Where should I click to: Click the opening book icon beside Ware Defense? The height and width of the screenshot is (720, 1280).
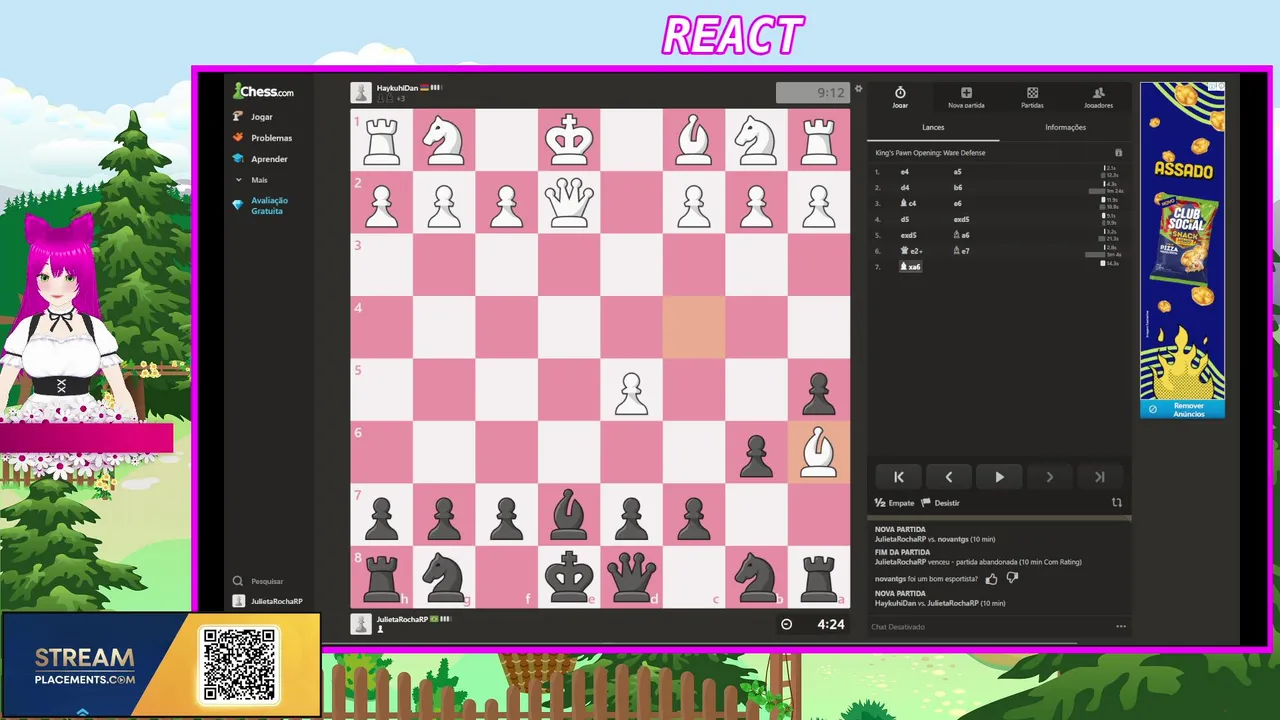(x=1118, y=153)
